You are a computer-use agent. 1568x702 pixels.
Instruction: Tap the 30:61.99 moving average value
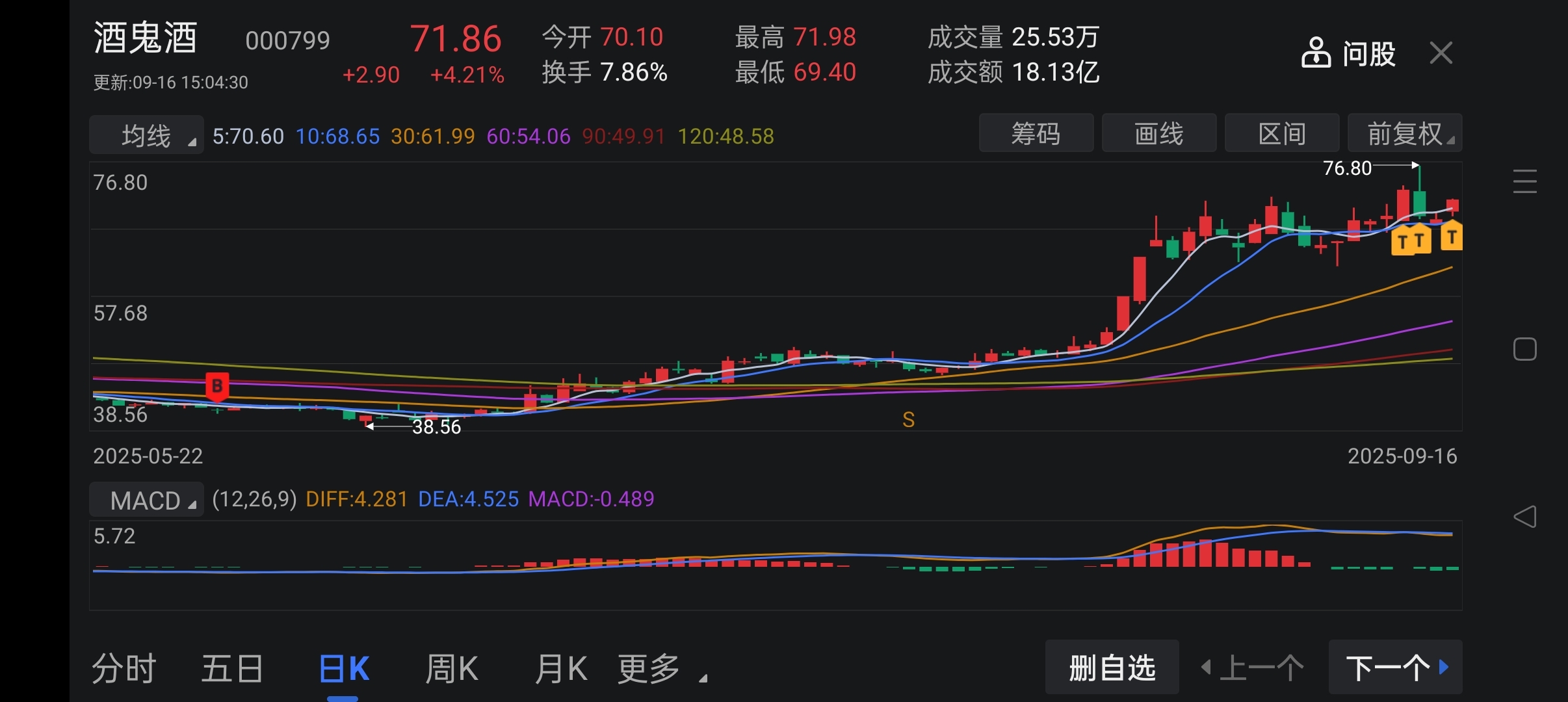(433, 136)
